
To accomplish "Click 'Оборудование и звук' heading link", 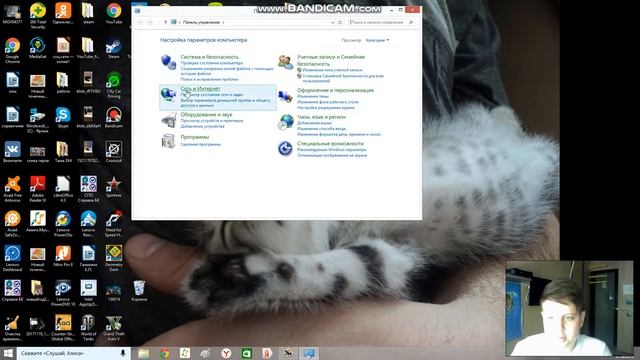I will point(206,115).
